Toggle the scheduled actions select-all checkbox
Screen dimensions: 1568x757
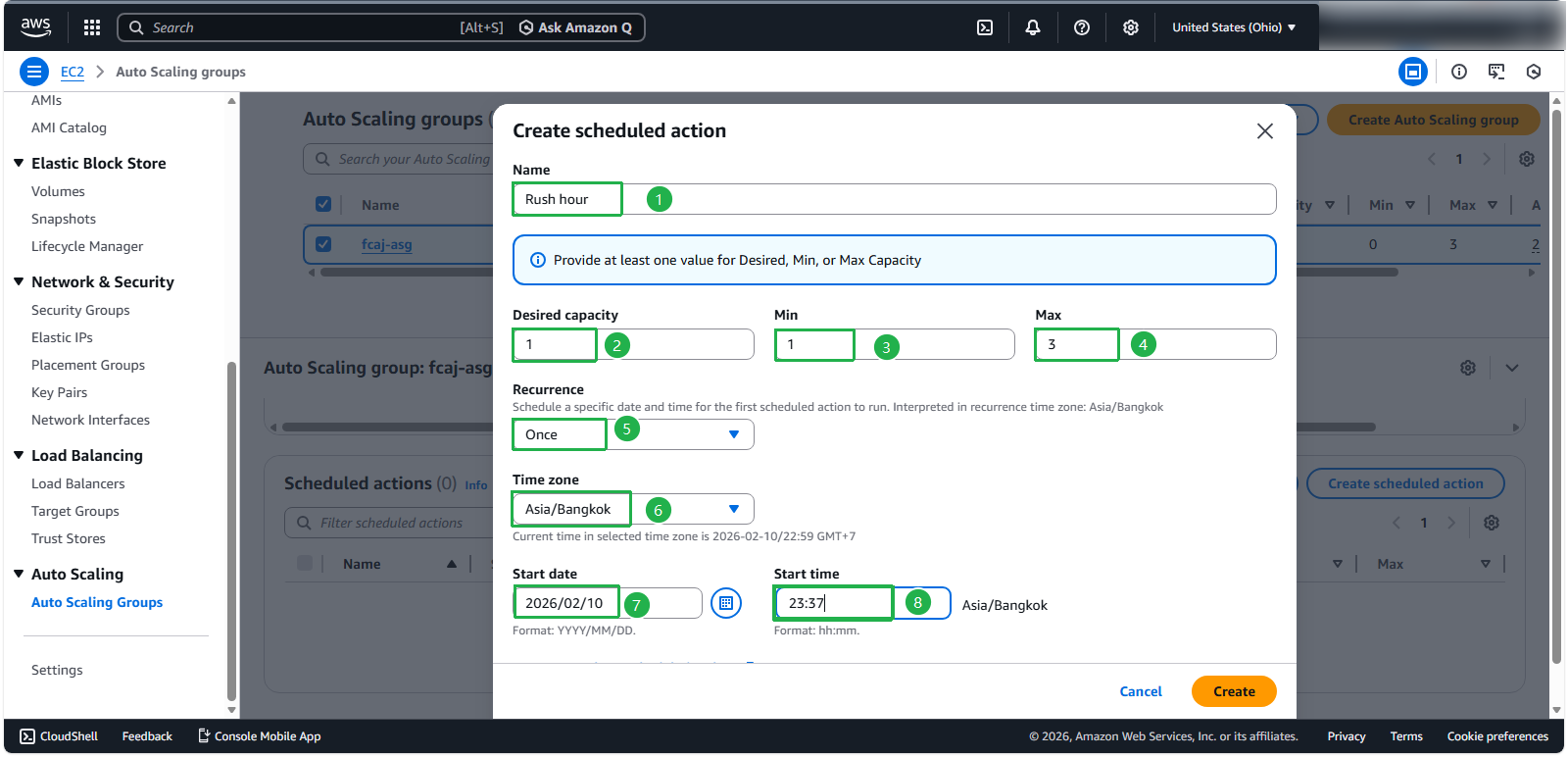(305, 563)
